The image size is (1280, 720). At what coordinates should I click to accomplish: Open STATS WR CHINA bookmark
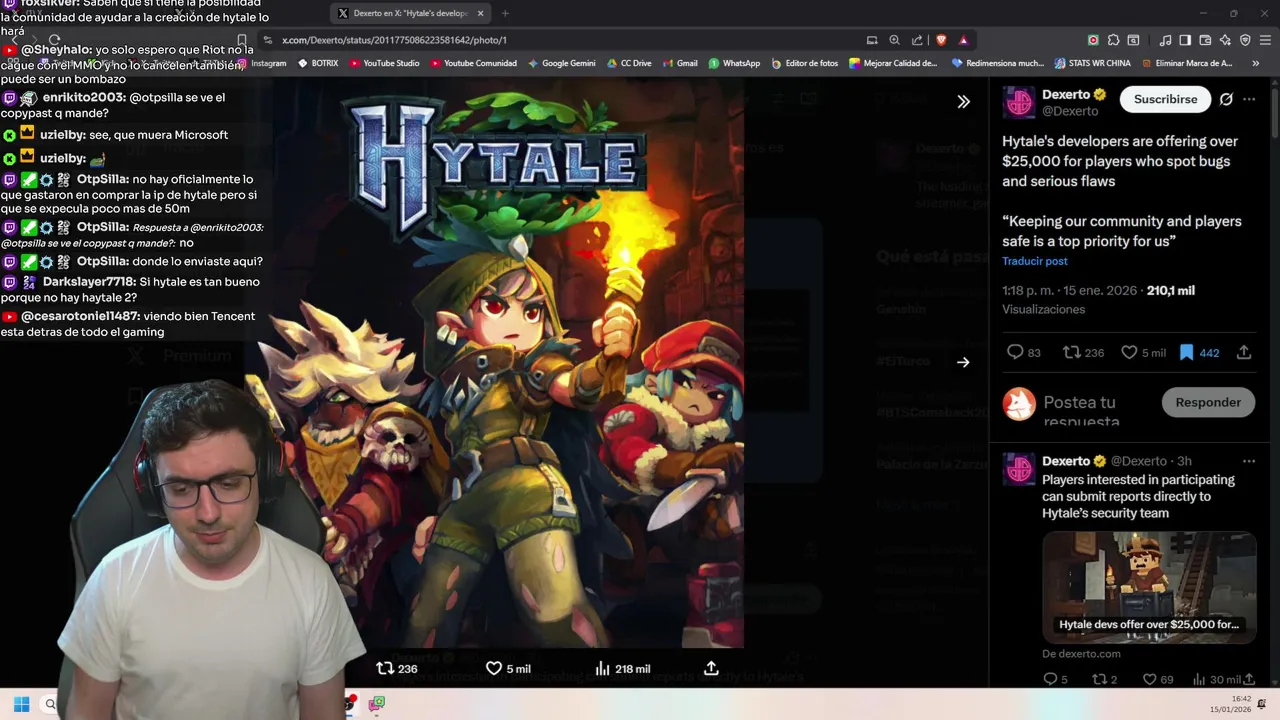[x=1092, y=63]
